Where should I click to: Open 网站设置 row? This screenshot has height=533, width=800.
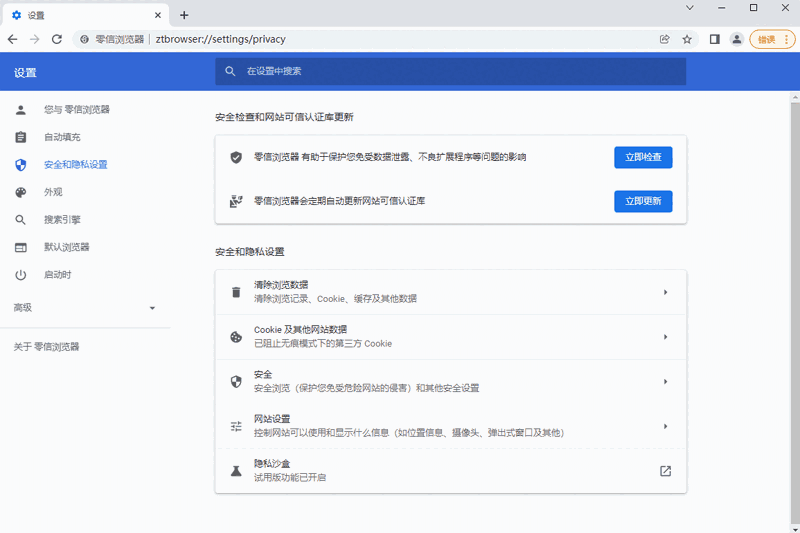(451, 426)
